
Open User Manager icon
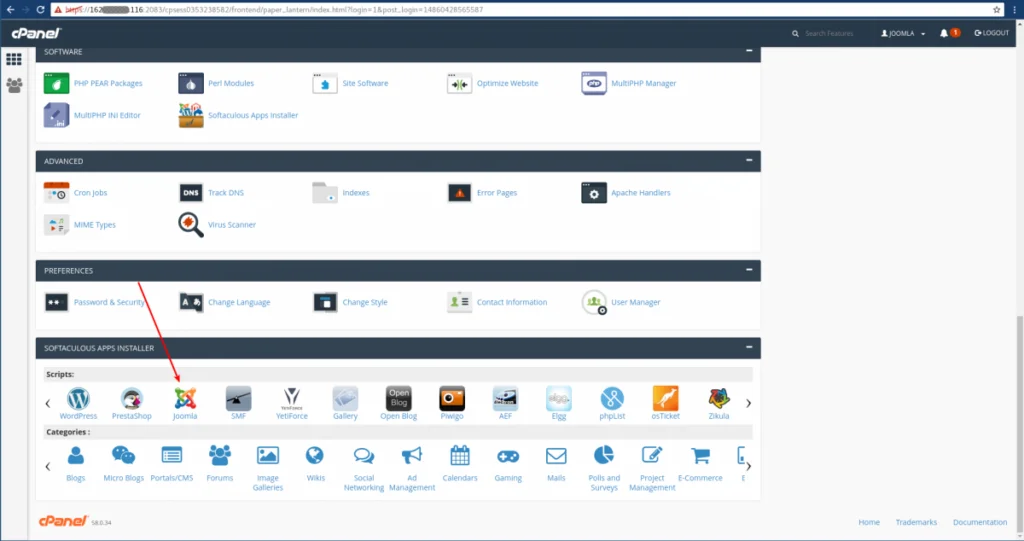(x=594, y=303)
